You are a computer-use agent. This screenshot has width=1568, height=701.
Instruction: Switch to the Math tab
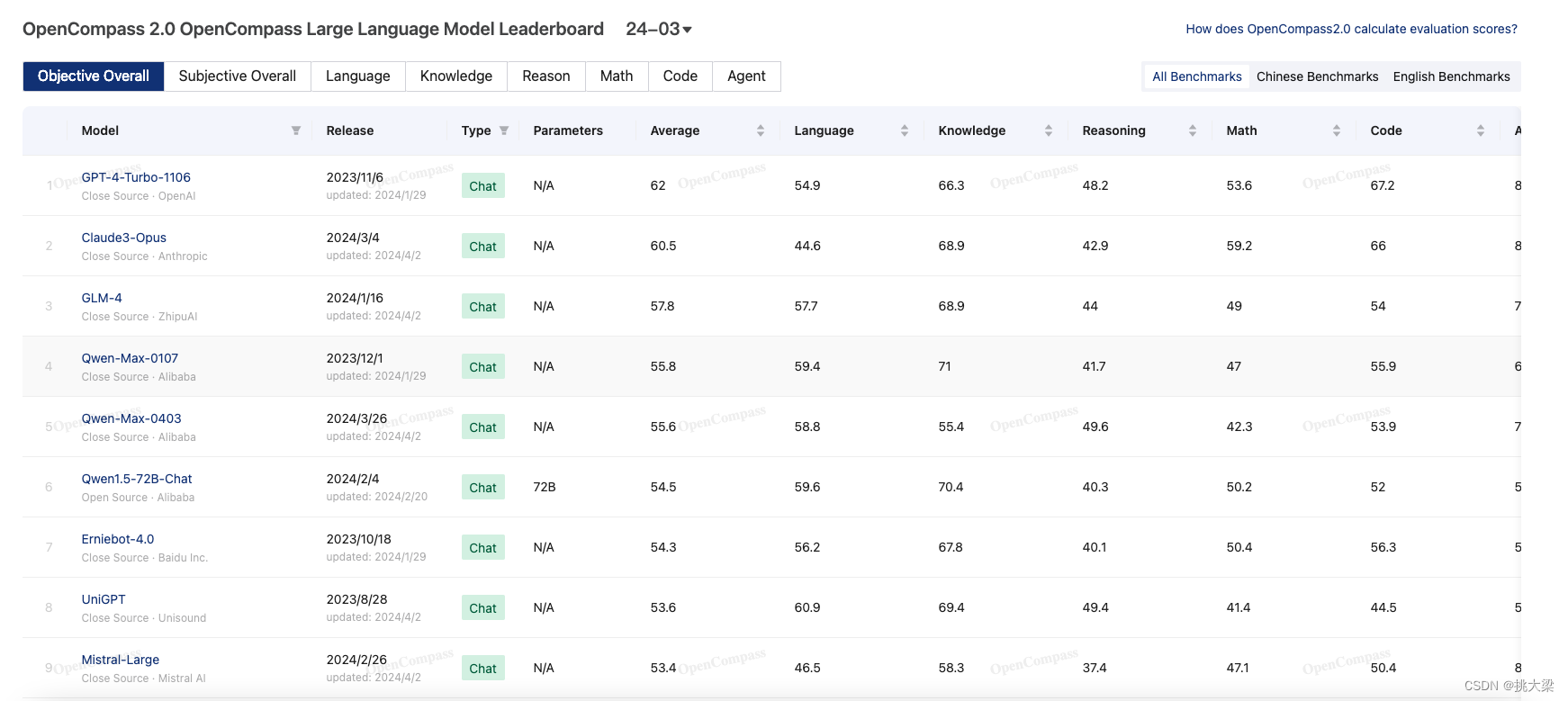[617, 76]
